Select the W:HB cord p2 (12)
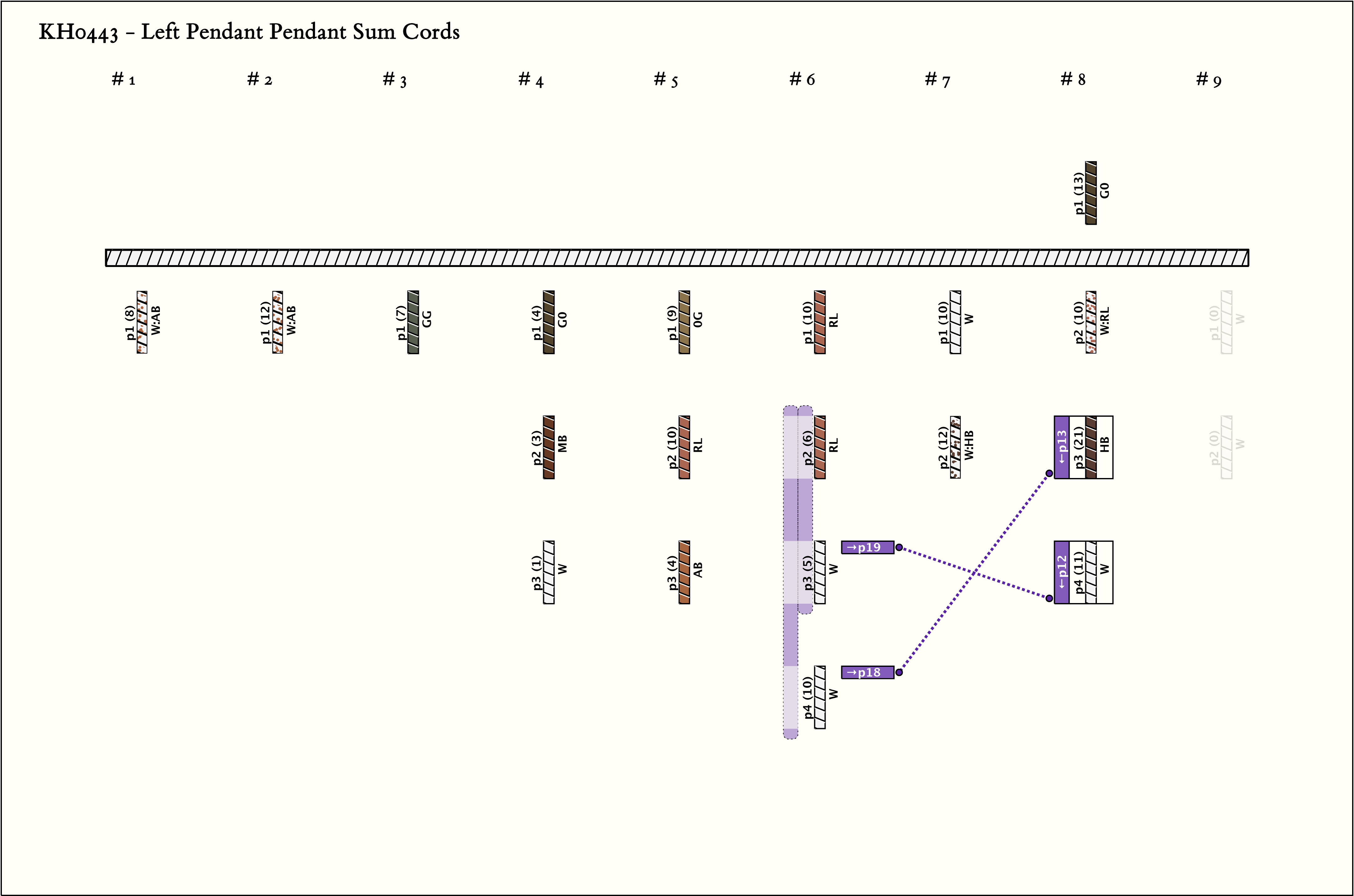Viewport: 1354px width, 896px height. point(955,447)
